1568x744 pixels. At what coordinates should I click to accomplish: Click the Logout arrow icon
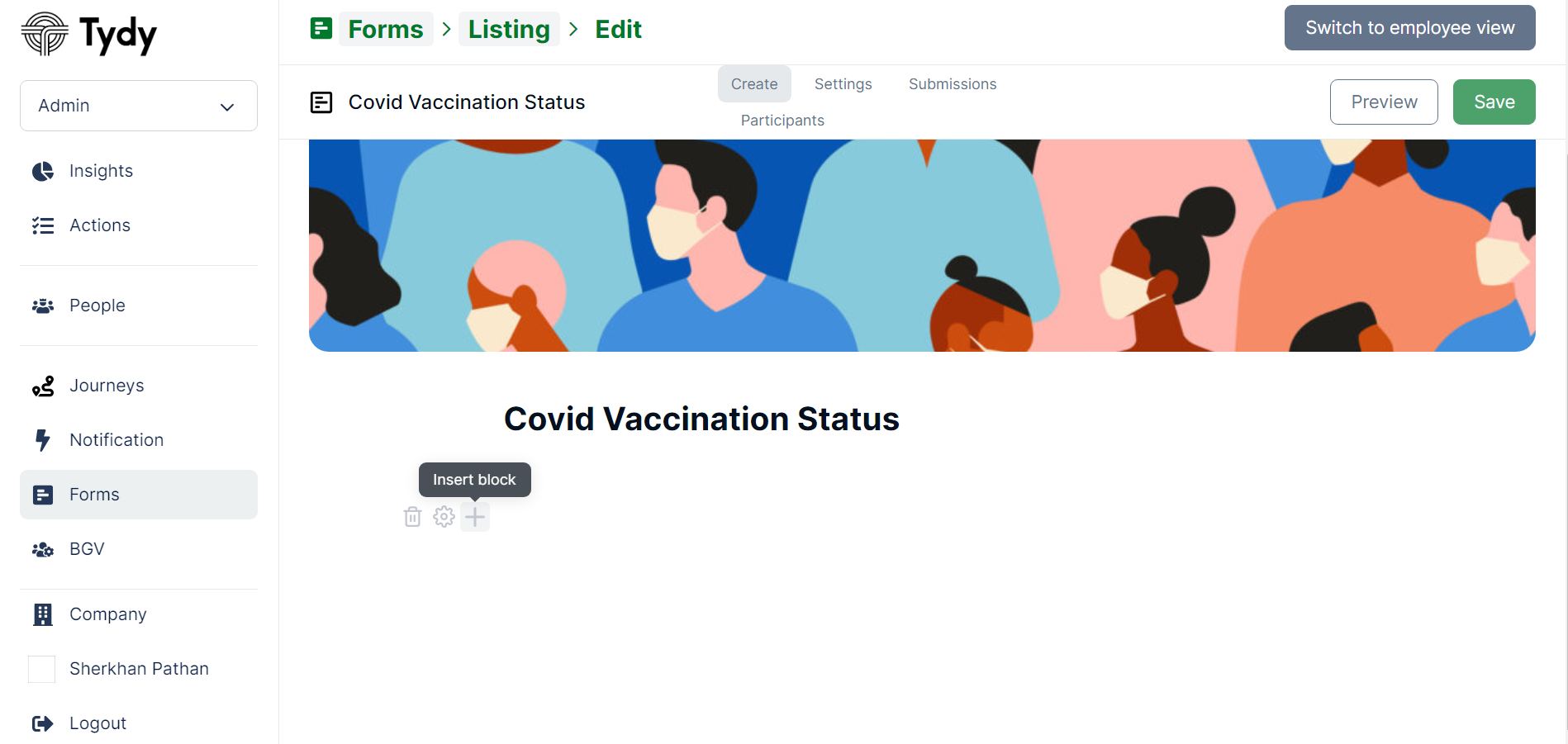point(43,723)
